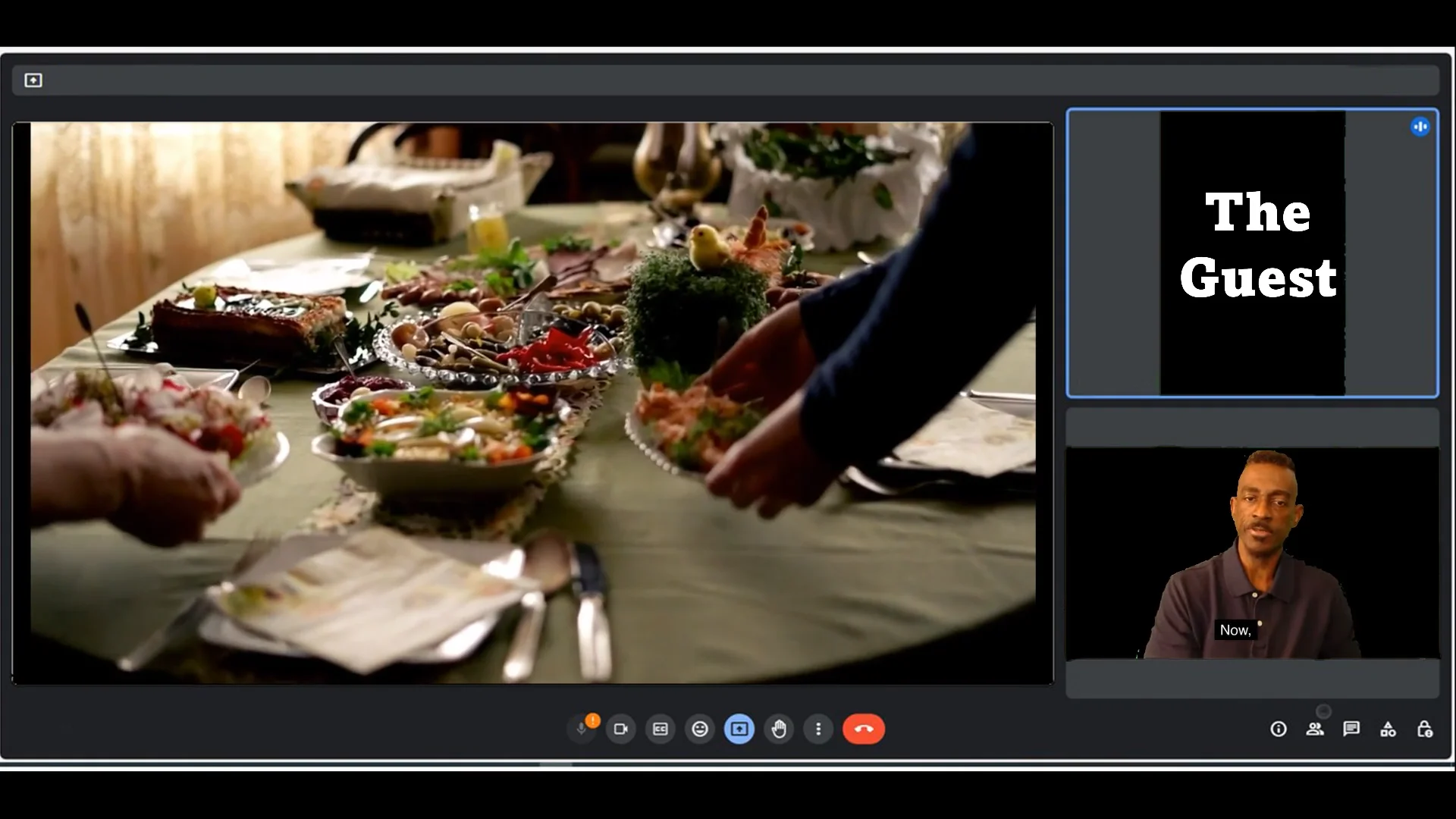Leave the call with the red button
Image resolution: width=1456 pixels, height=819 pixels.
(864, 729)
